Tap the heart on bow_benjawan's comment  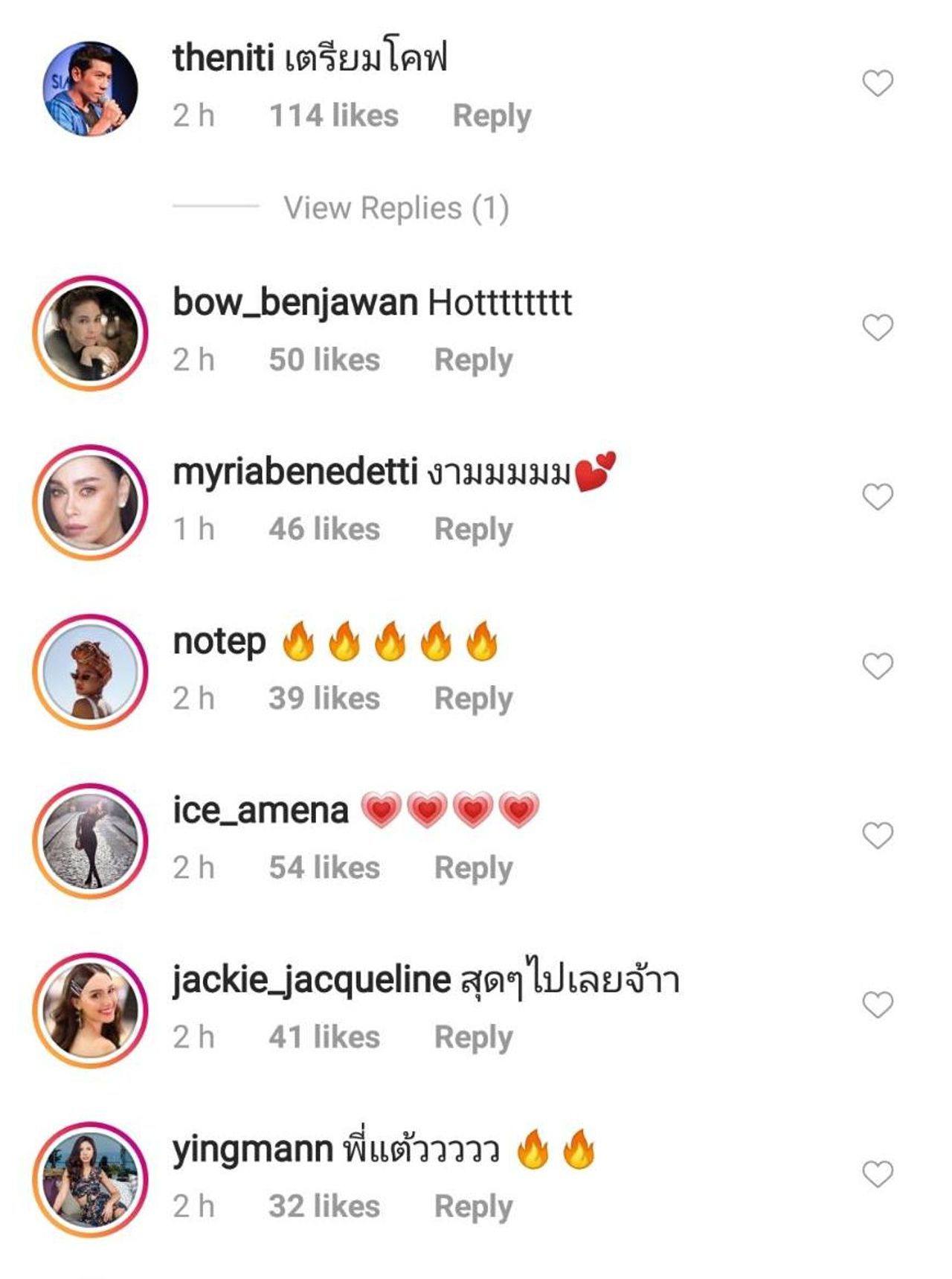[x=878, y=327]
